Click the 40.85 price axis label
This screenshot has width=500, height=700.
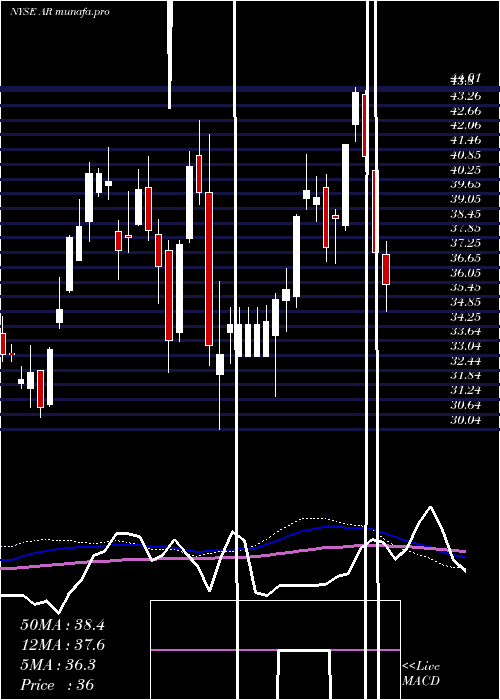pos(466,155)
